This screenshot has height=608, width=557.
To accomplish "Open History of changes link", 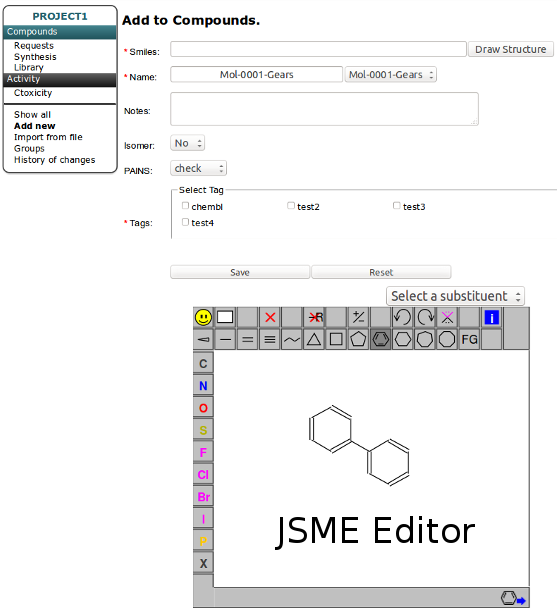I will pos(54,160).
